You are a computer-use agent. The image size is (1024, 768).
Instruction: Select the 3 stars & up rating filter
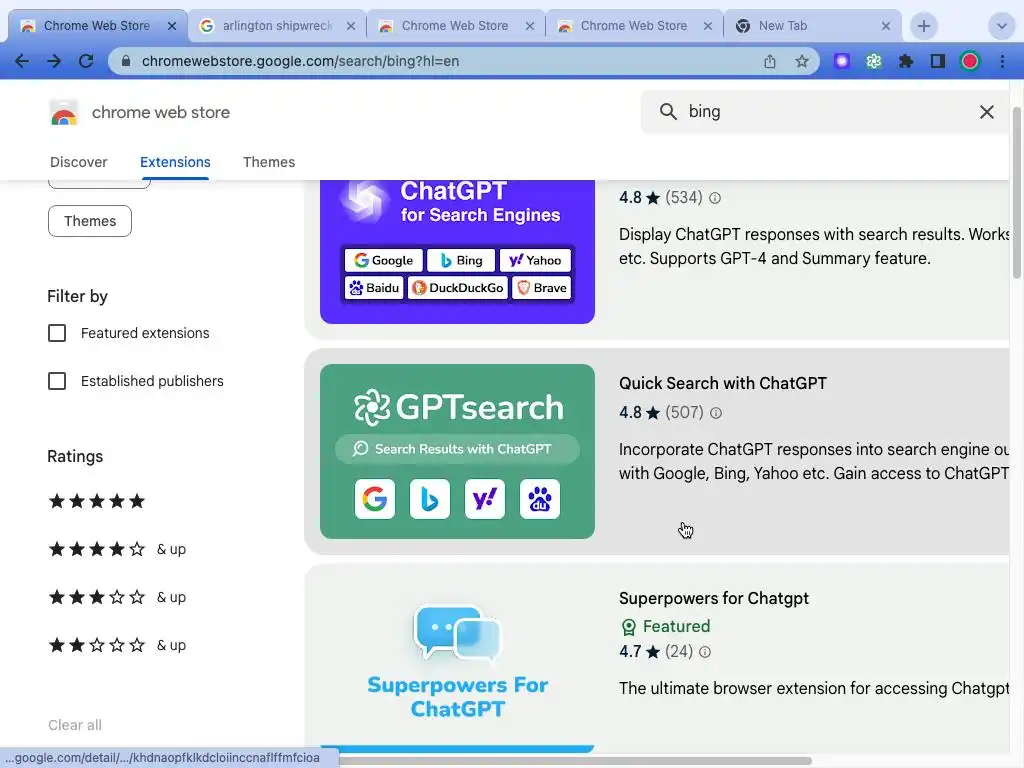point(118,597)
